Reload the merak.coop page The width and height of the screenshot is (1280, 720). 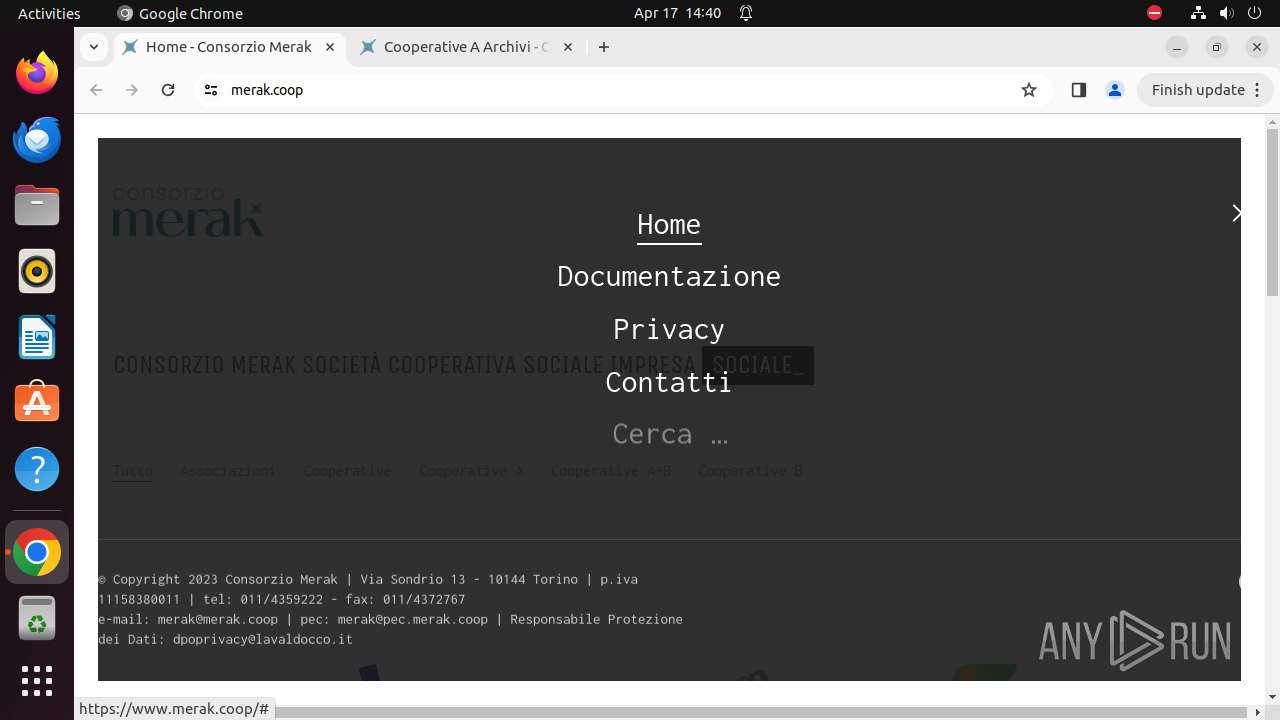tap(168, 90)
